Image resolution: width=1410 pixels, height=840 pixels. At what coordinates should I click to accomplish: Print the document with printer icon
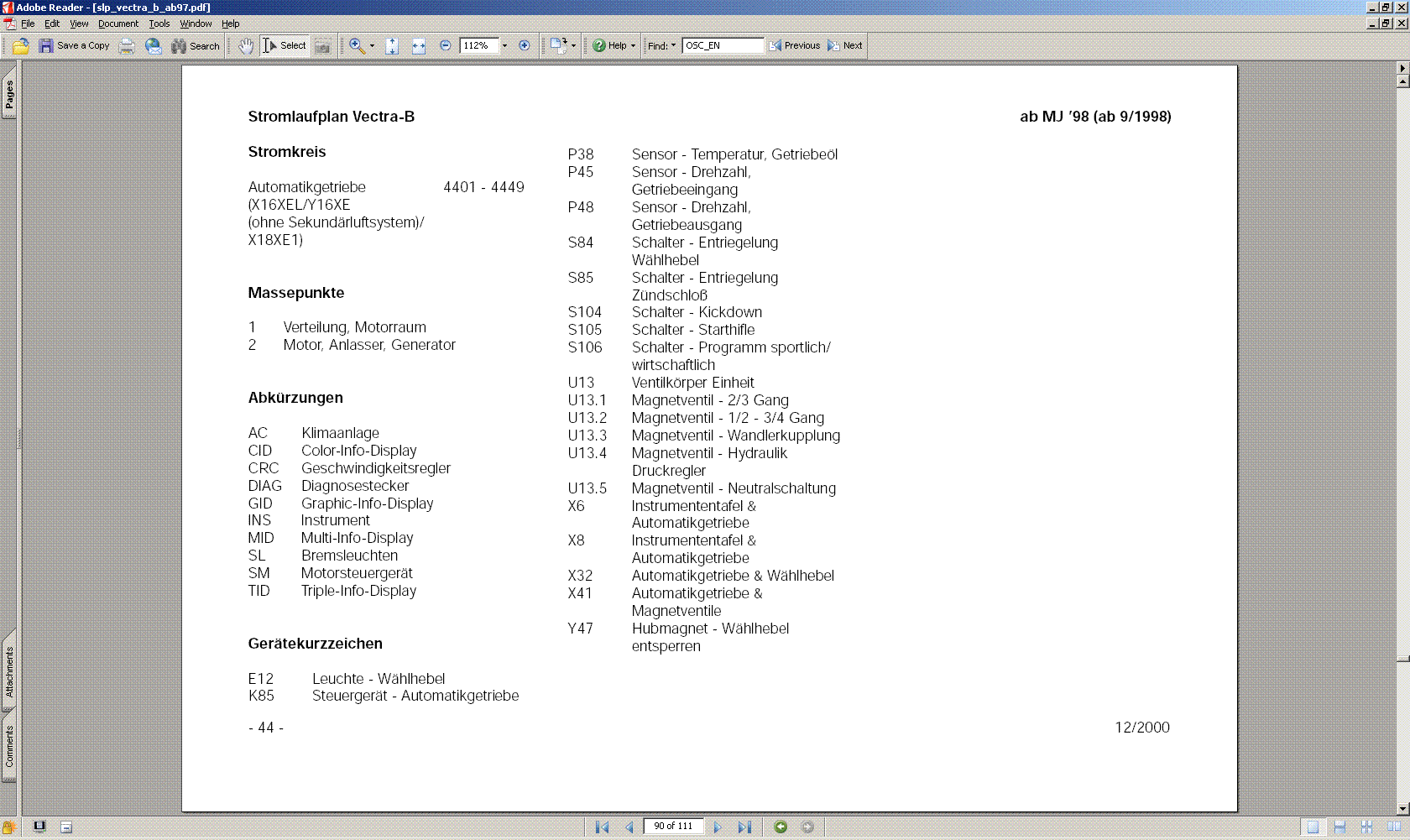click(x=127, y=46)
